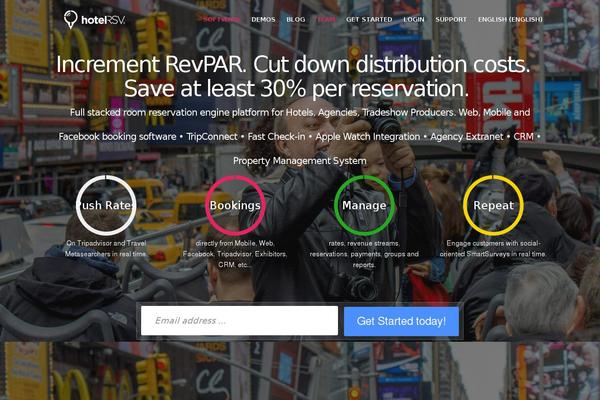Image resolution: width=600 pixels, height=400 pixels.
Task: Click the Push Rates circle
Action: [106, 206]
